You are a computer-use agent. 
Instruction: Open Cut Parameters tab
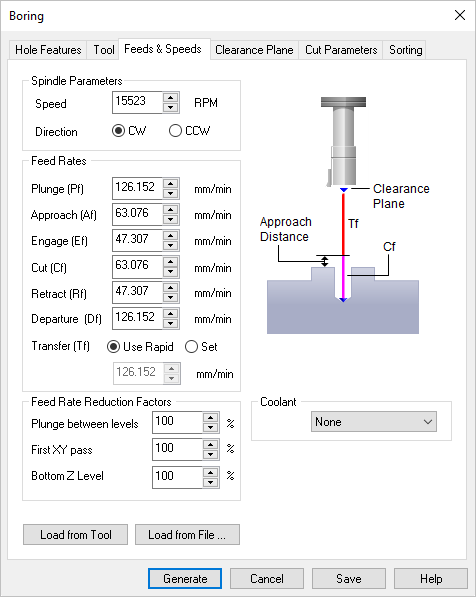point(341,50)
